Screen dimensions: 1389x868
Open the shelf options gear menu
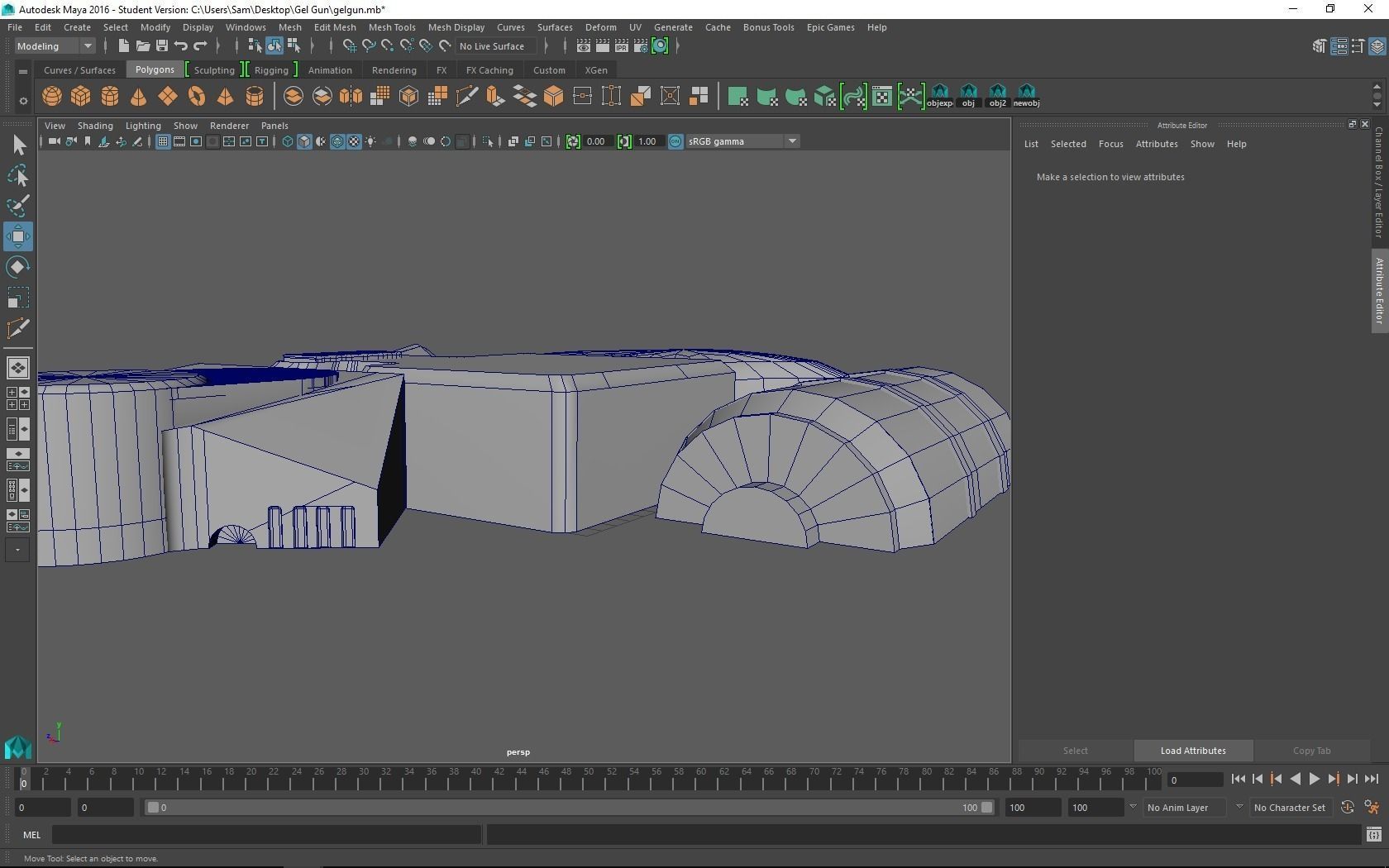tap(23, 101)
